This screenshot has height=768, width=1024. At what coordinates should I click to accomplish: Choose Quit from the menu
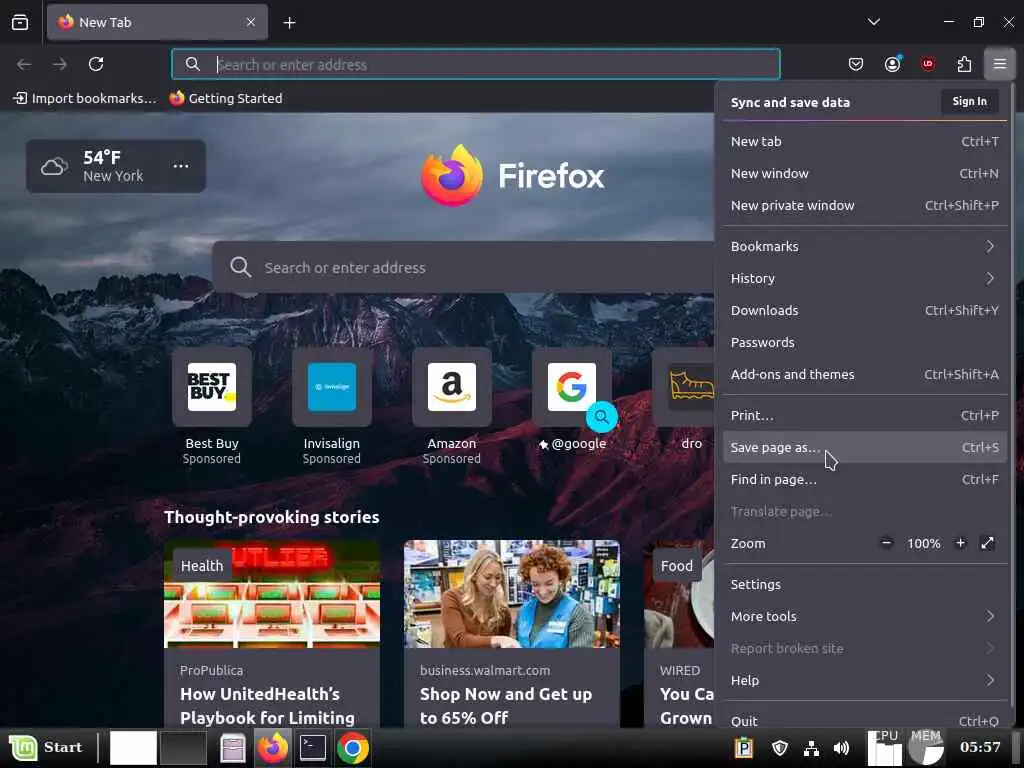coord(865,720)
